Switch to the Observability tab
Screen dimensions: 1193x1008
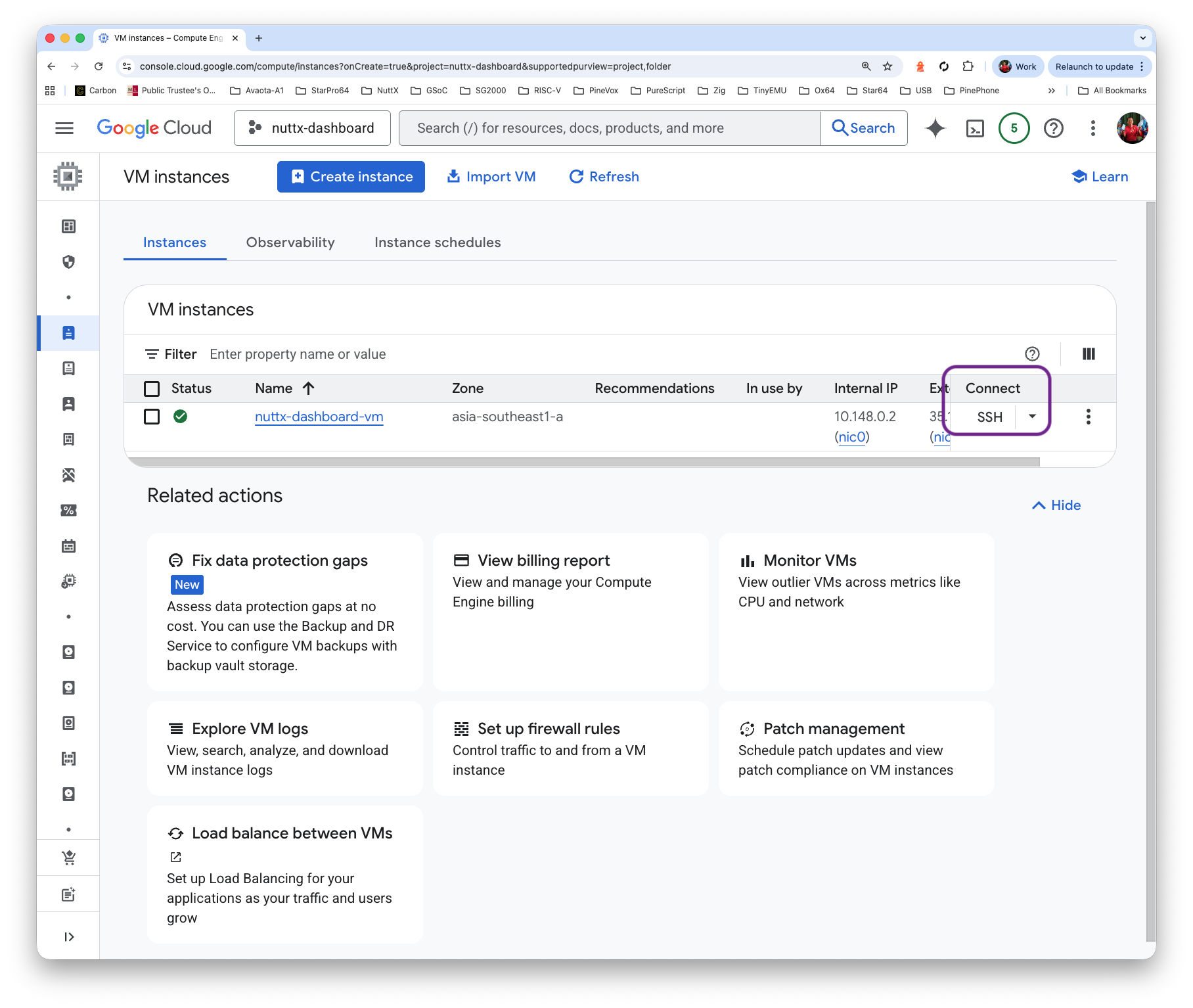(x=290, y=242)
